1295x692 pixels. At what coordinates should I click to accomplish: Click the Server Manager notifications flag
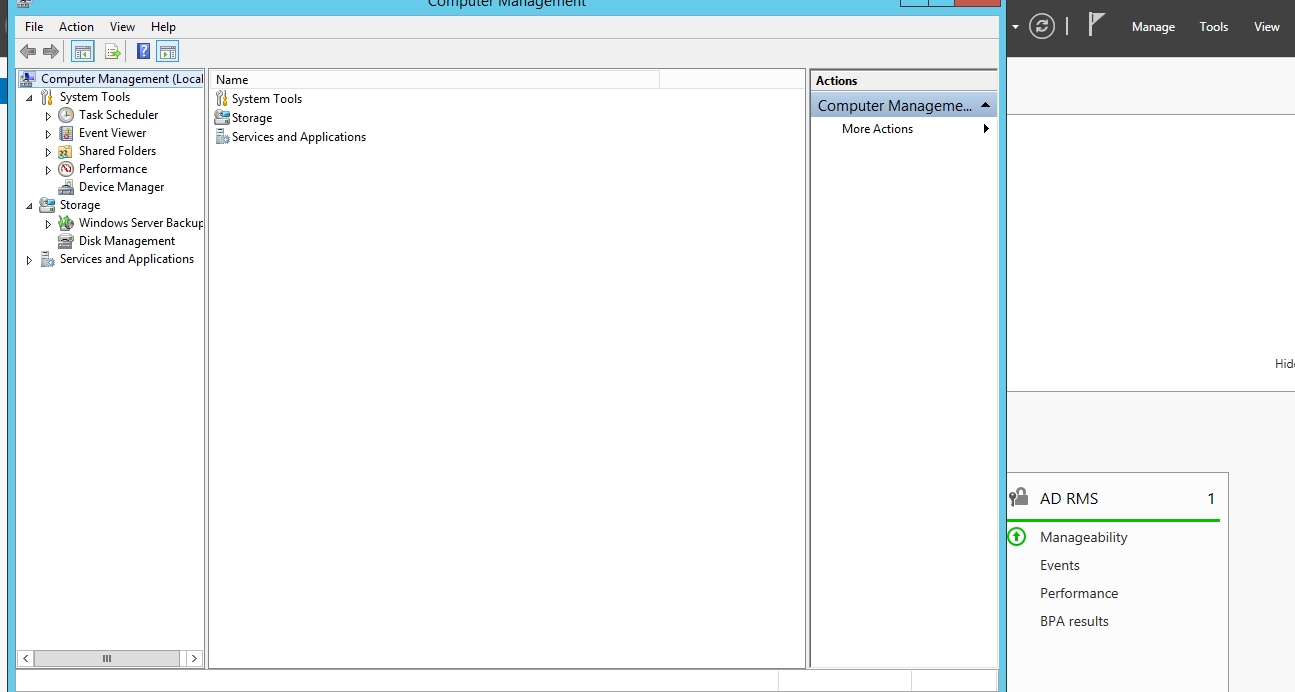pos(1097,26)
